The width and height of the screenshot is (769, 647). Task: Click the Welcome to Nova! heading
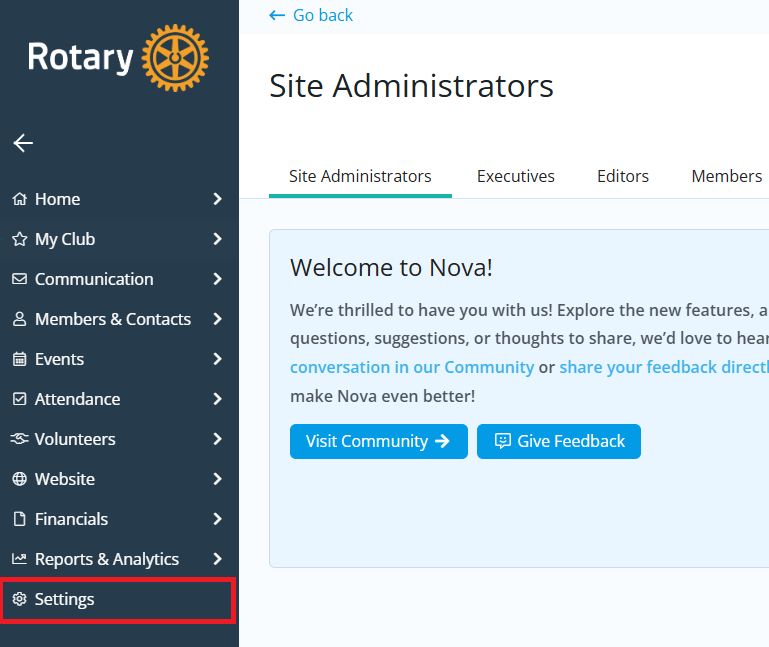391,268
